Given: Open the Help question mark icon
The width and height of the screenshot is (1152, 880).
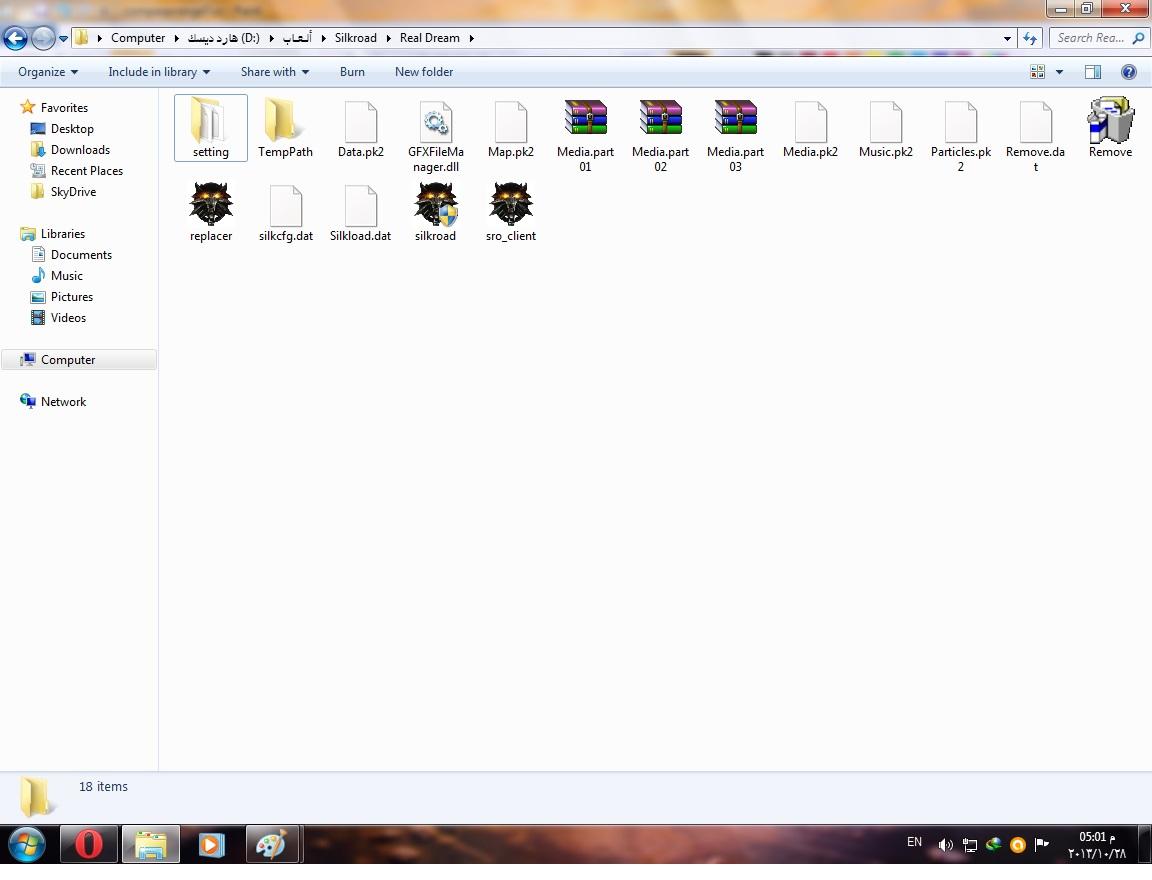Looking at the screenshot, I should (1128, 72).
